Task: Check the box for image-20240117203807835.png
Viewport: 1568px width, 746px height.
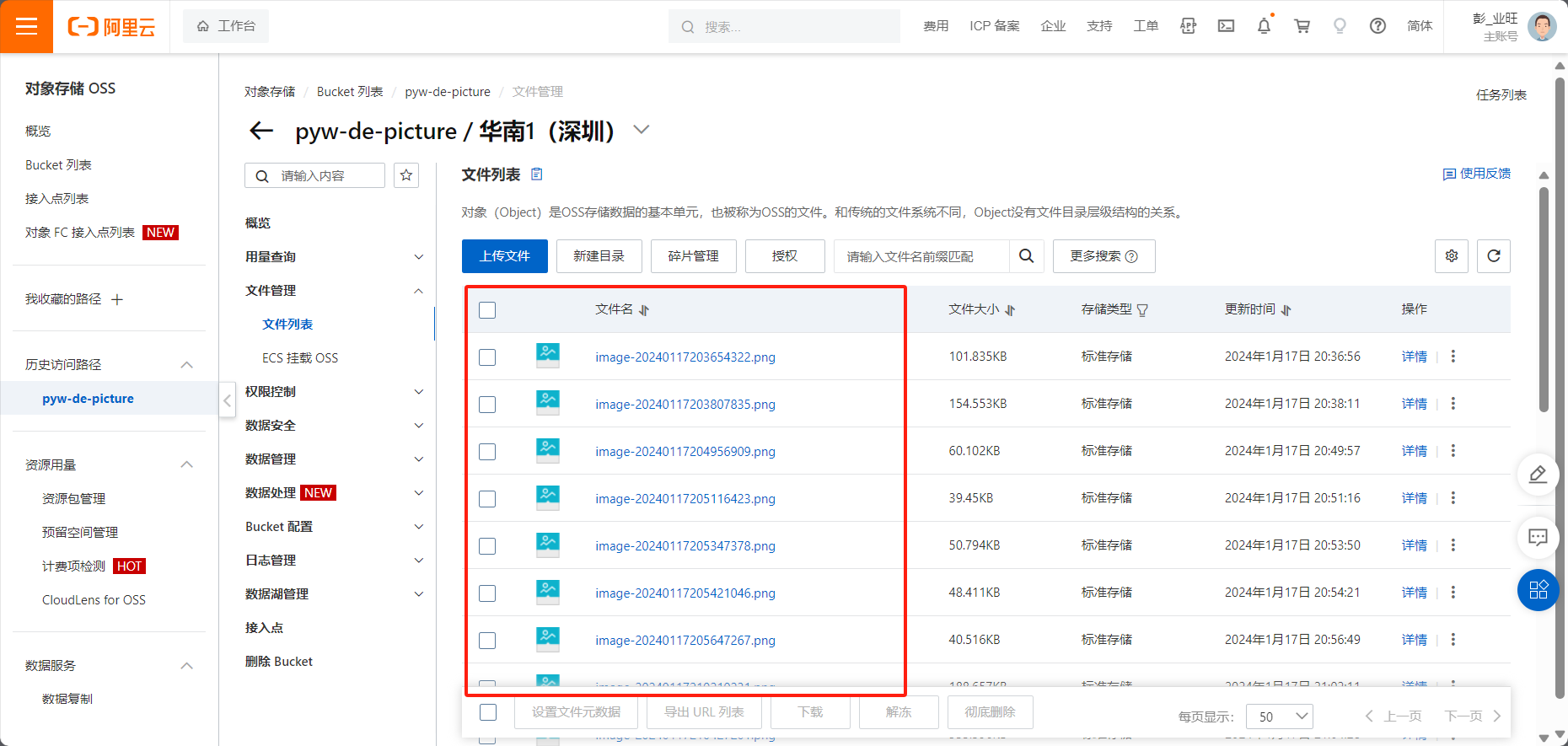Action: tap(487, 405)
